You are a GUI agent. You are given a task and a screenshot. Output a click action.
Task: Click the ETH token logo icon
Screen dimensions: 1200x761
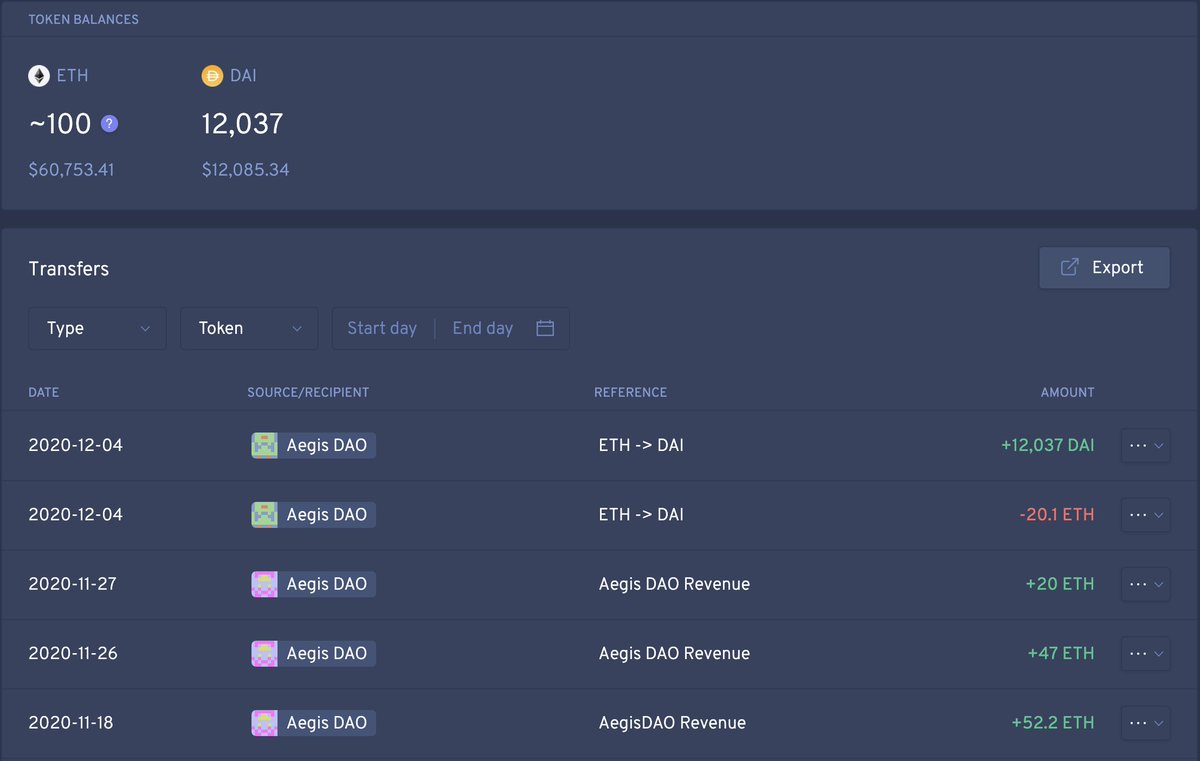(x=39, y=76)
